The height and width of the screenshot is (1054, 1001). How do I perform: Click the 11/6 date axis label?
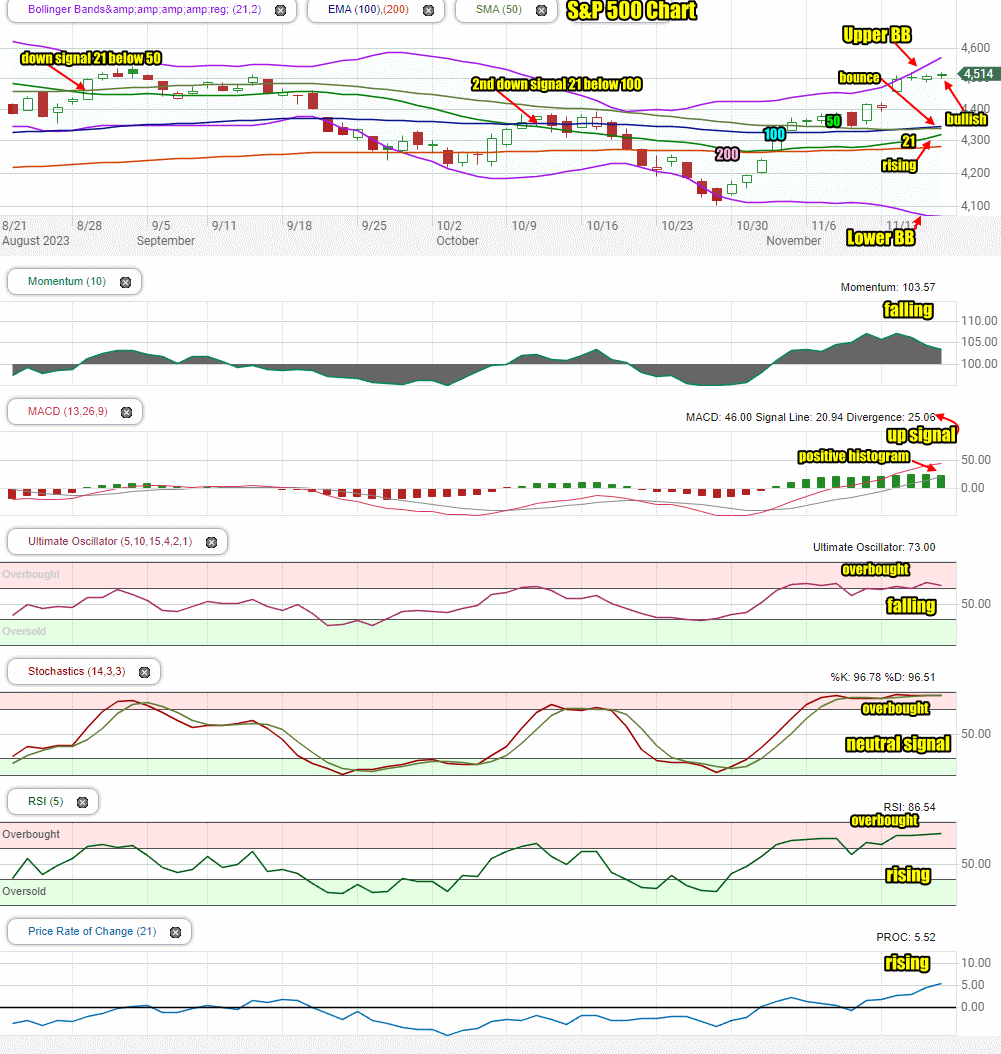click(824, 226)
